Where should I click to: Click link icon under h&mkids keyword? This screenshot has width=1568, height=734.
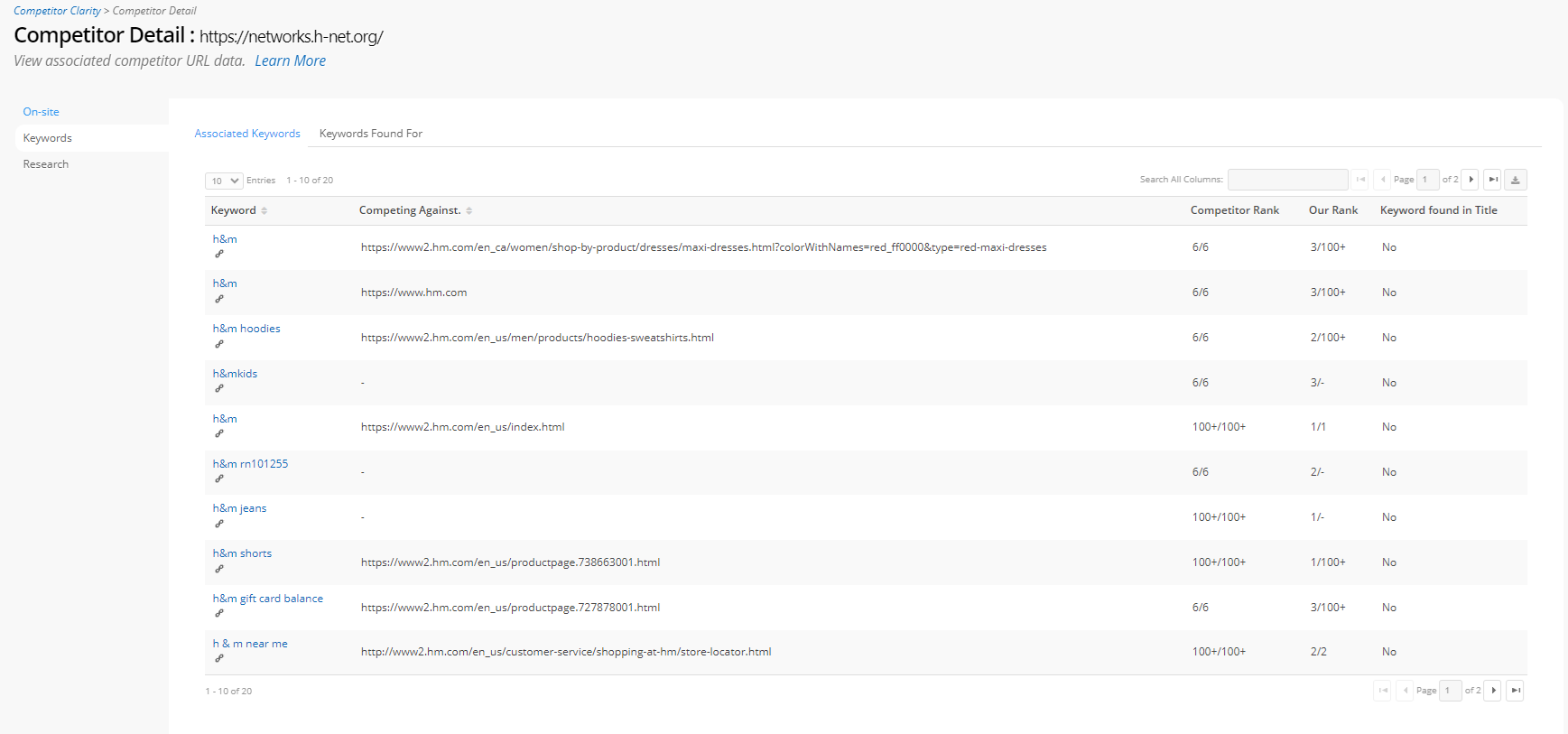click(219, 389)
